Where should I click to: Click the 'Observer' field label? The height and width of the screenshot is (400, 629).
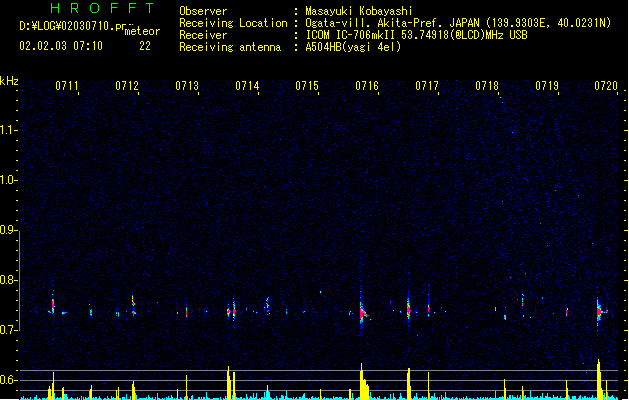click(x=203, y=11)
